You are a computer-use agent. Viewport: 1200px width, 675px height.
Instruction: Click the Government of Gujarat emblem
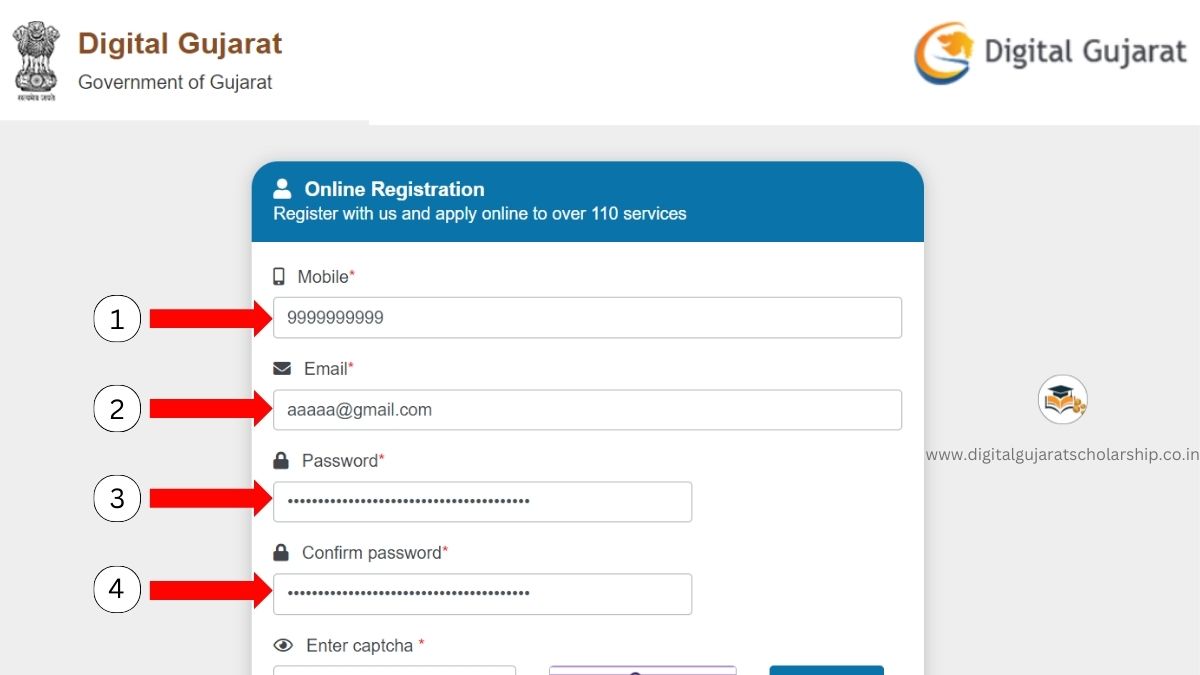click(x=36, y=61)
